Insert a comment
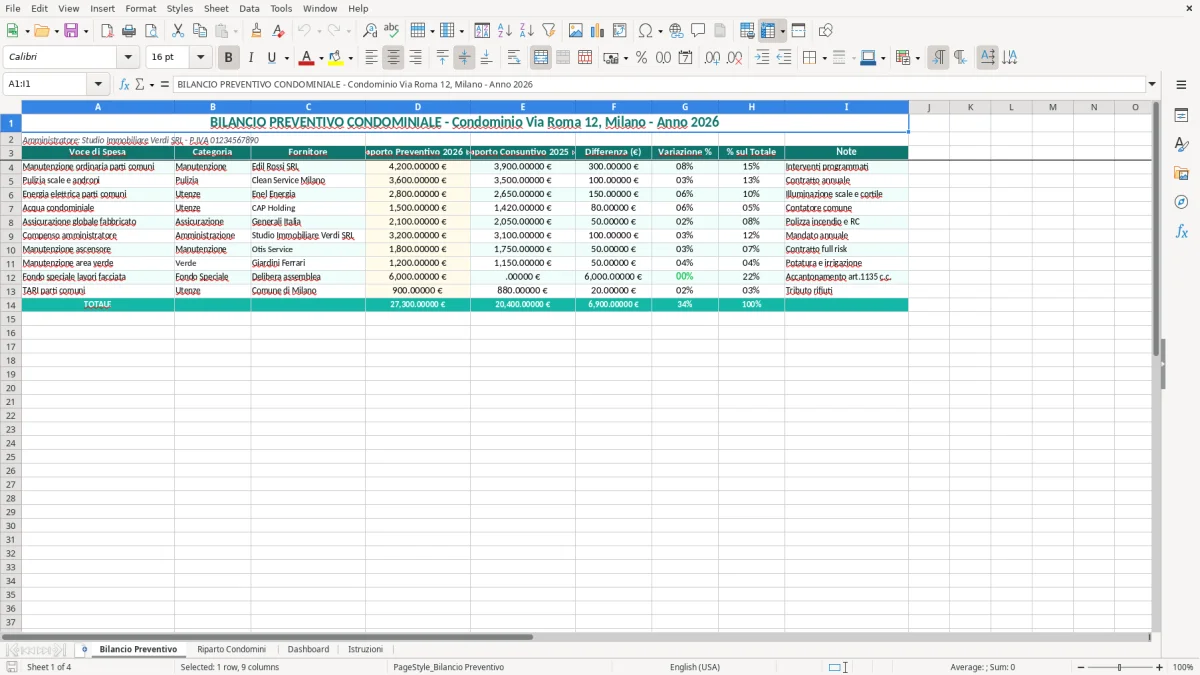Screen dimensions: 1200x675 coord(698,31)
